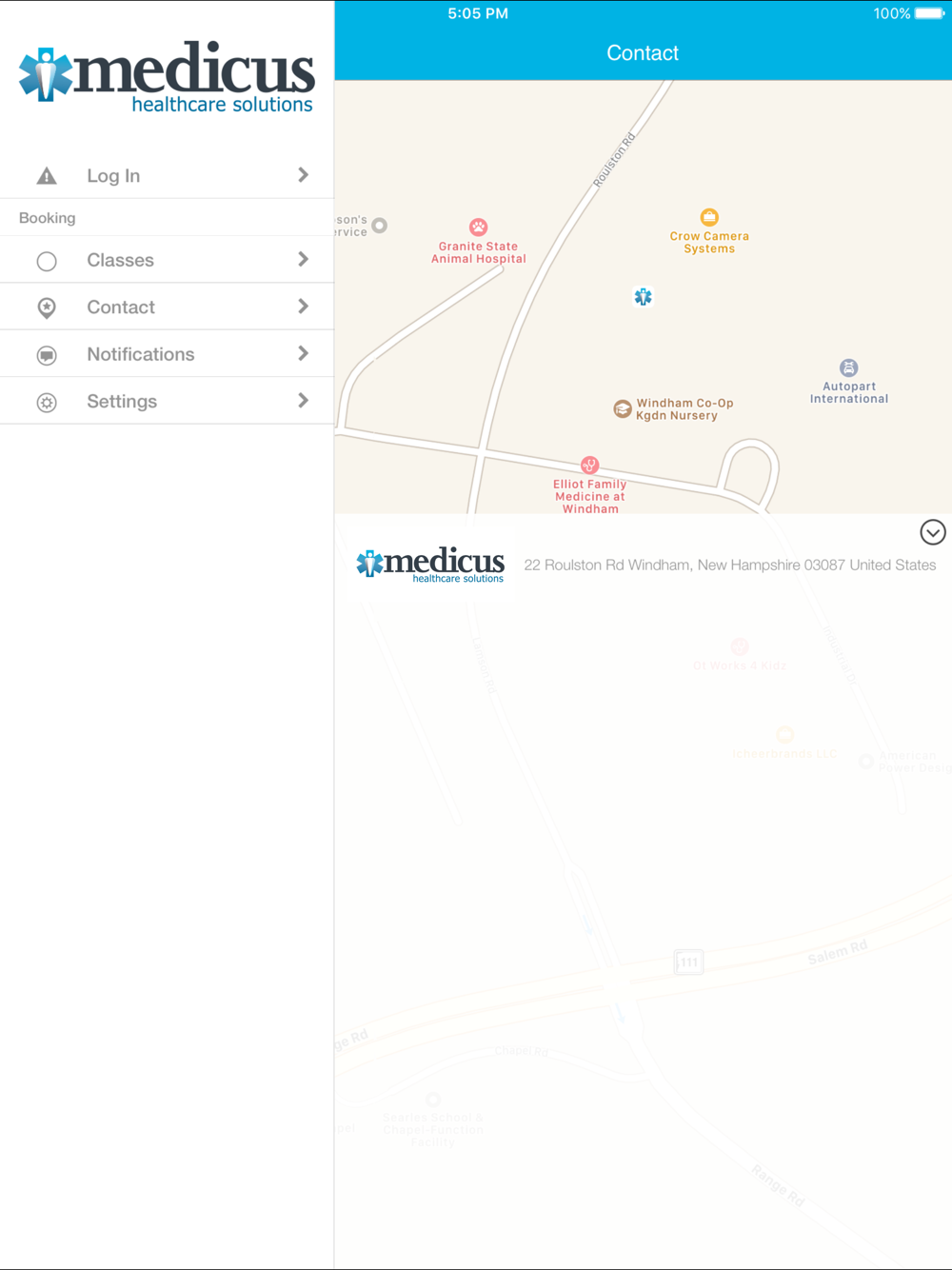This screenshot has width=952, height=1270.
Task: Open the Notifications menu item
Action: point(167,354)
